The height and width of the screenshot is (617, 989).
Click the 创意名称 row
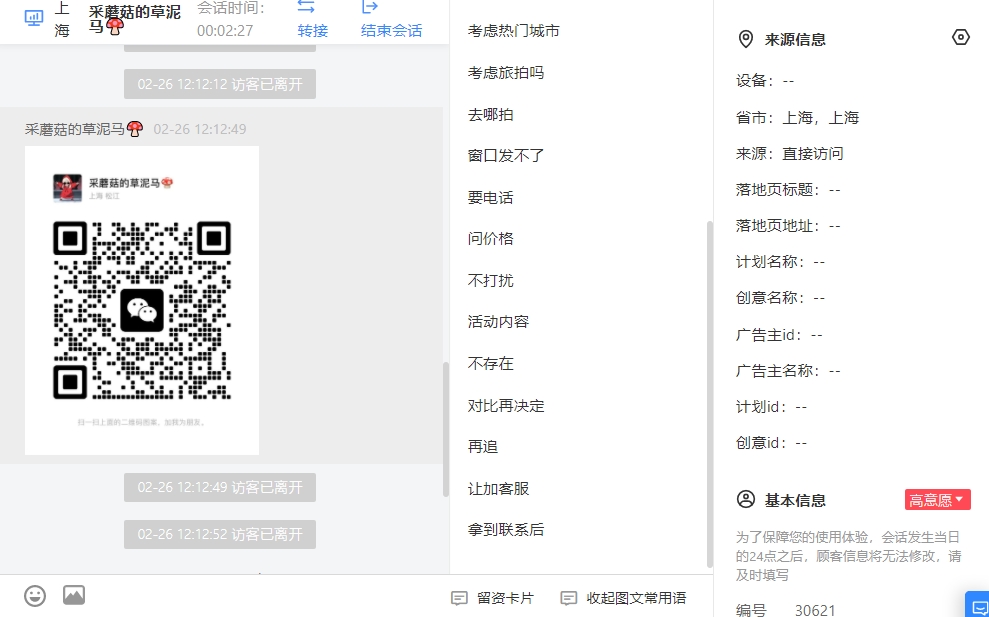tap(780, 297)
